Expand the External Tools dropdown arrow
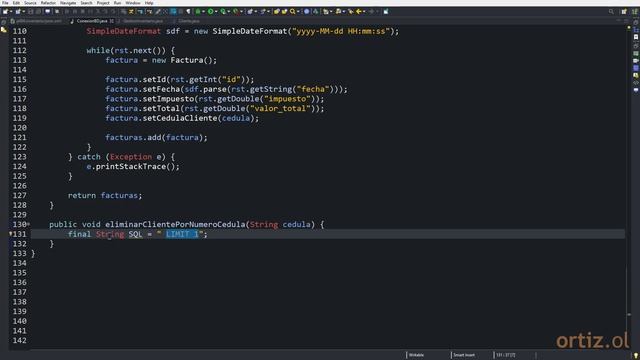The height and width of the screenshot is (360, 640). pos(241,11)
